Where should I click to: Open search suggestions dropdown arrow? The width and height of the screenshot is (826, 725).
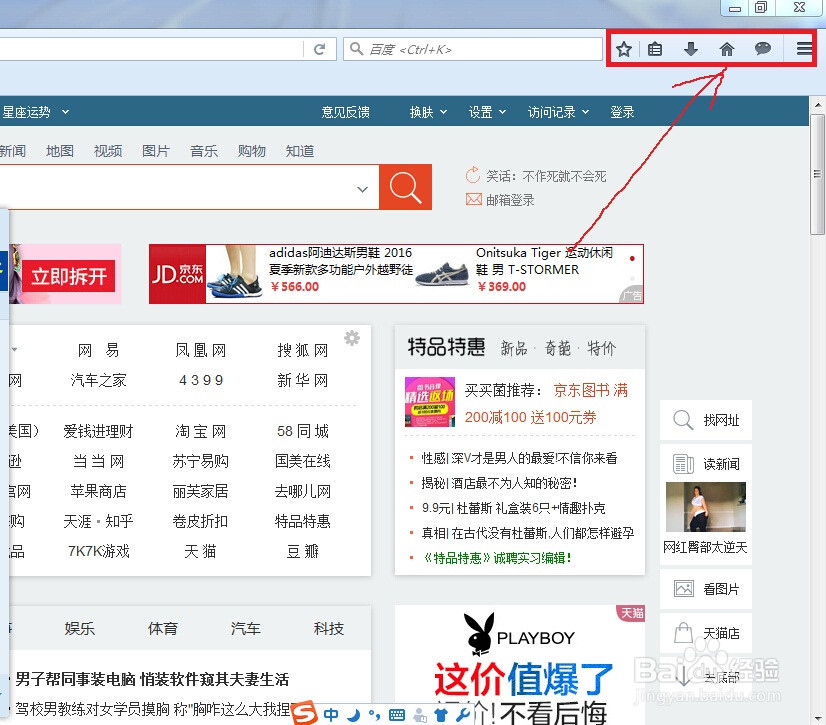click(362, 189)
